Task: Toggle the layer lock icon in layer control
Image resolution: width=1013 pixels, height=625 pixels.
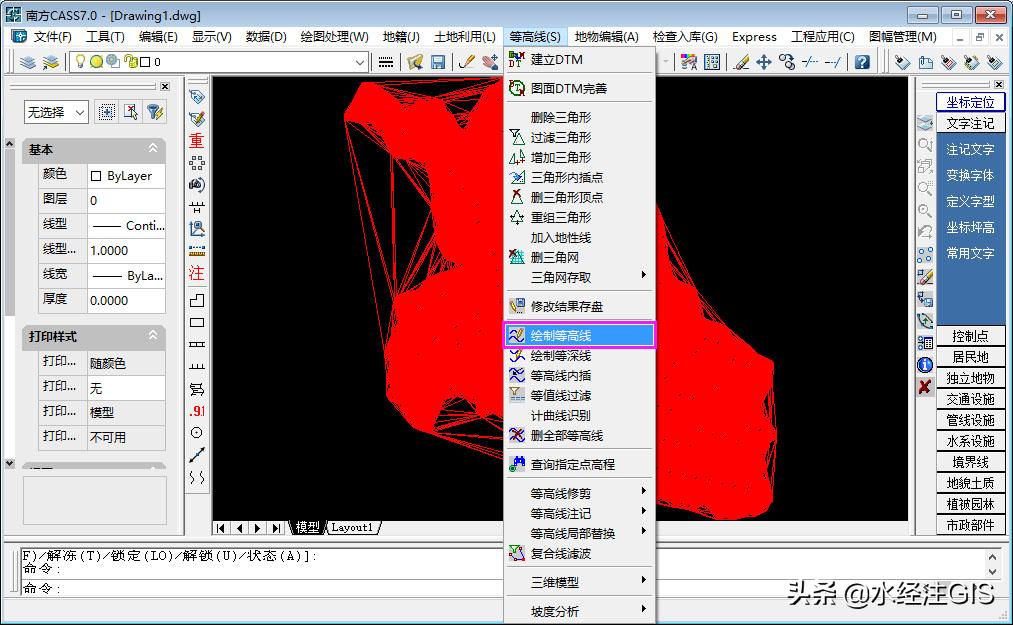Action: (130, 61)
